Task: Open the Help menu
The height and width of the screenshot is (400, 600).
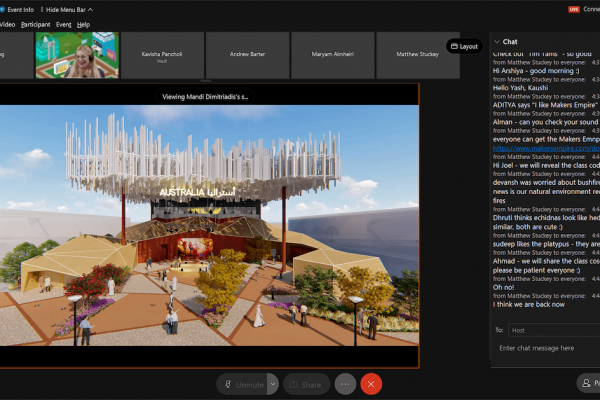Action: pos(83,24)
